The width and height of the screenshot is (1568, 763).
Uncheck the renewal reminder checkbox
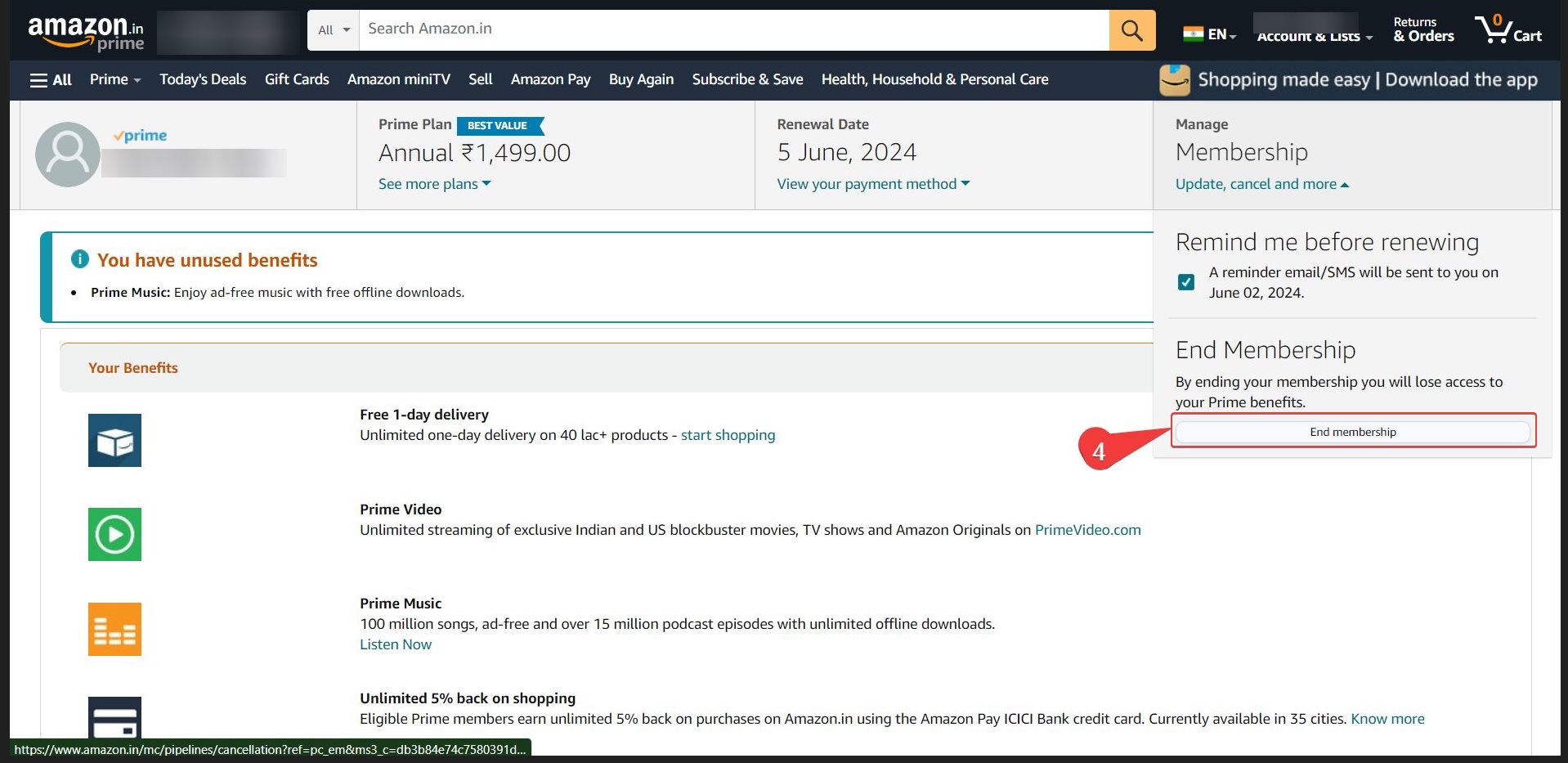coord(1186,282)
